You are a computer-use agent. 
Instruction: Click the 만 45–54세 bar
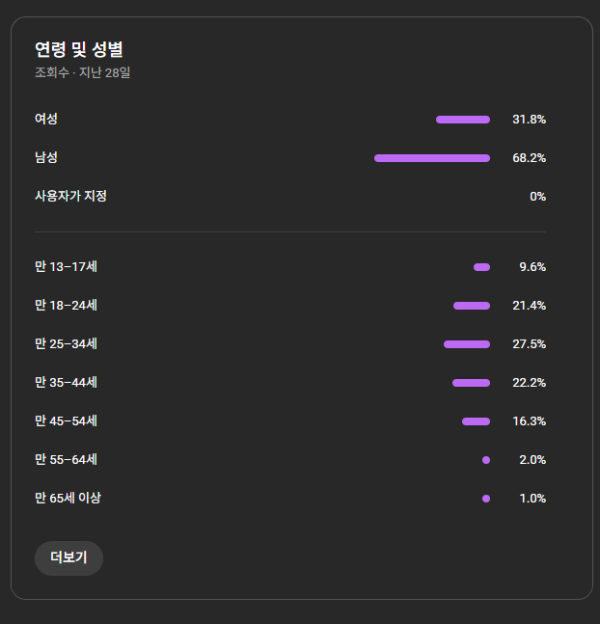pyautogui.click(x=476, y=421)
